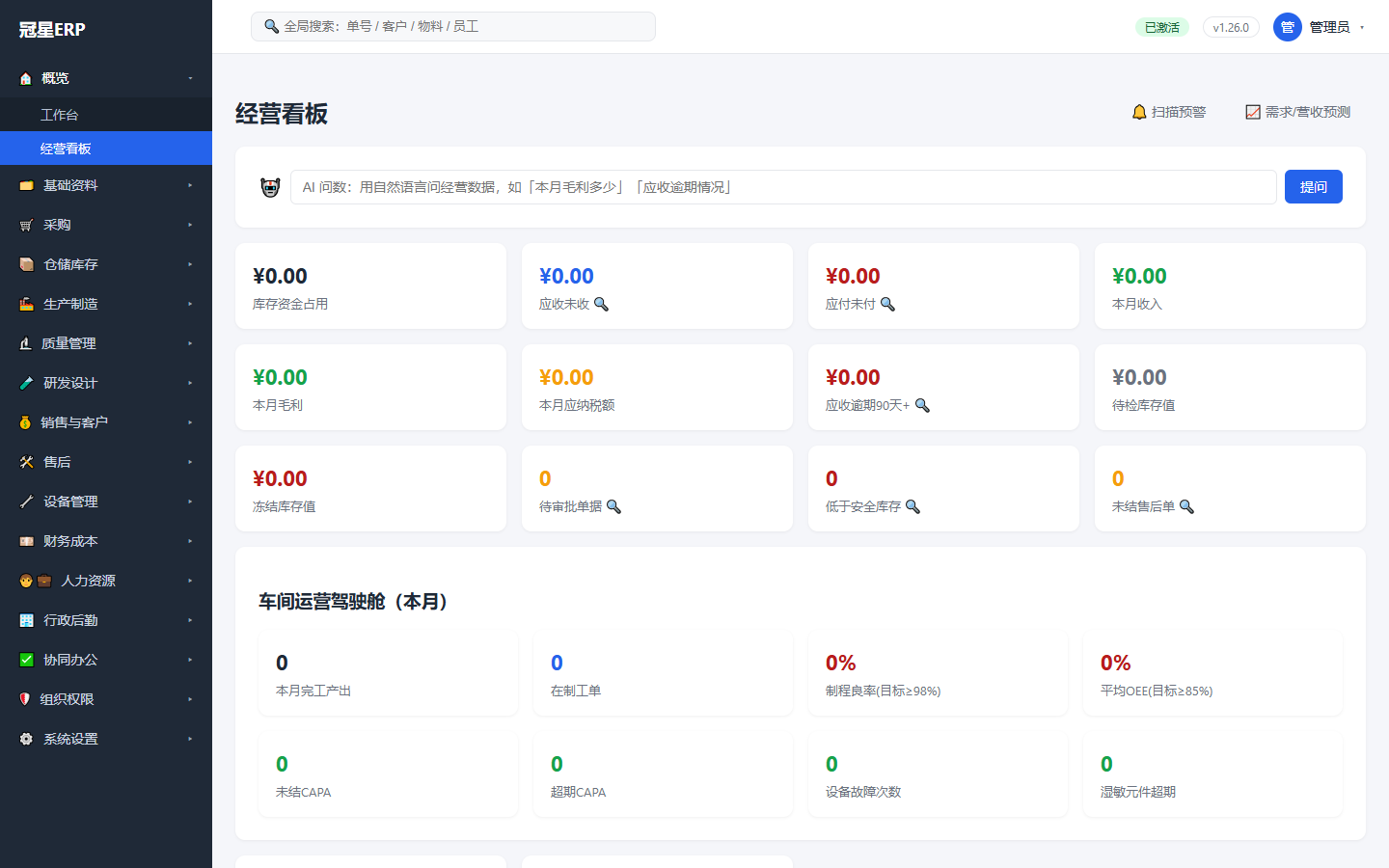Click the blue 管 user avatar
The height and width of the screenshot is (868, 1389).
[1288, 27]
